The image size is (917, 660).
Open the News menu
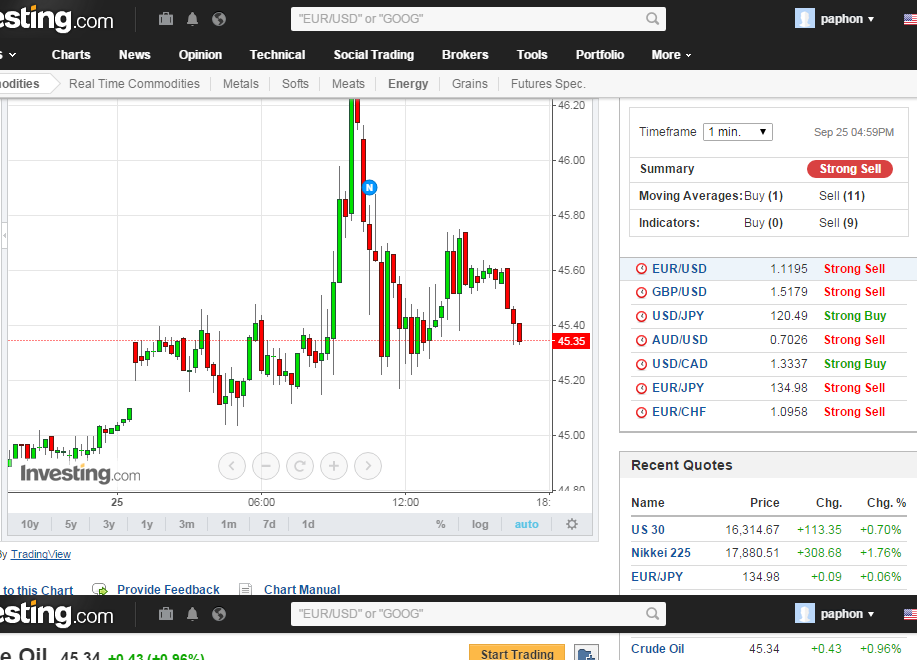pos(135,55)
